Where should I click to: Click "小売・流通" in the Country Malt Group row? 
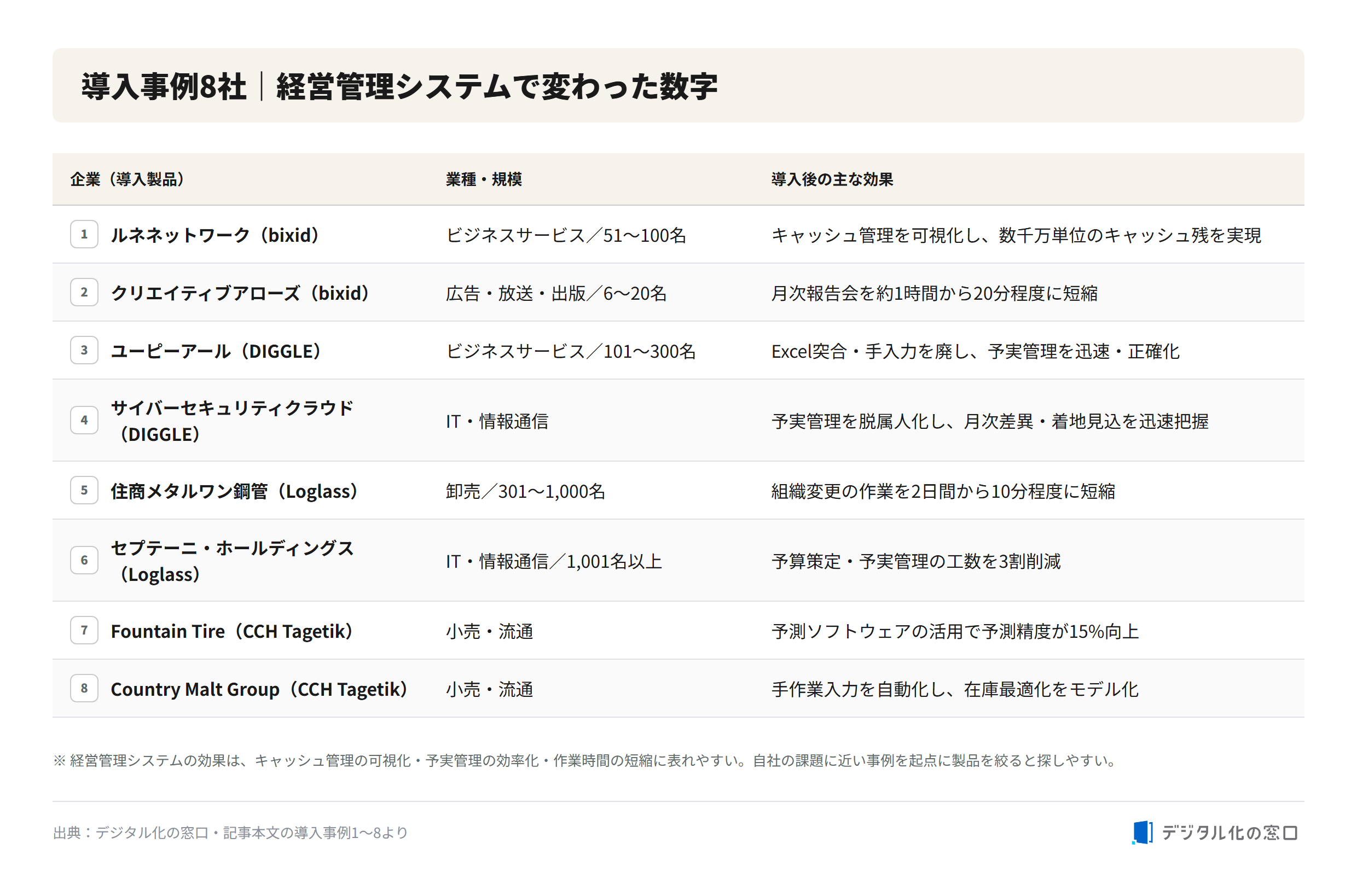(x=489, y=689)
